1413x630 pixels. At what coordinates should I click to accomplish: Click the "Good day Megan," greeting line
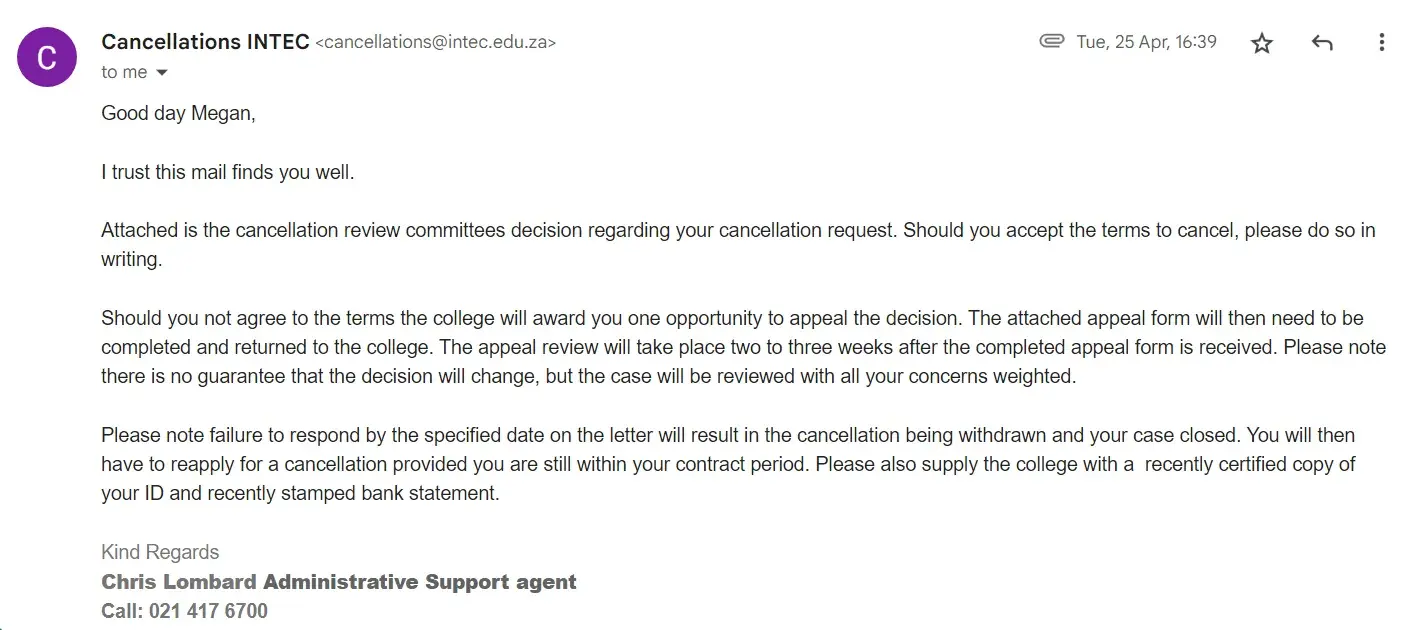[178, 114]
